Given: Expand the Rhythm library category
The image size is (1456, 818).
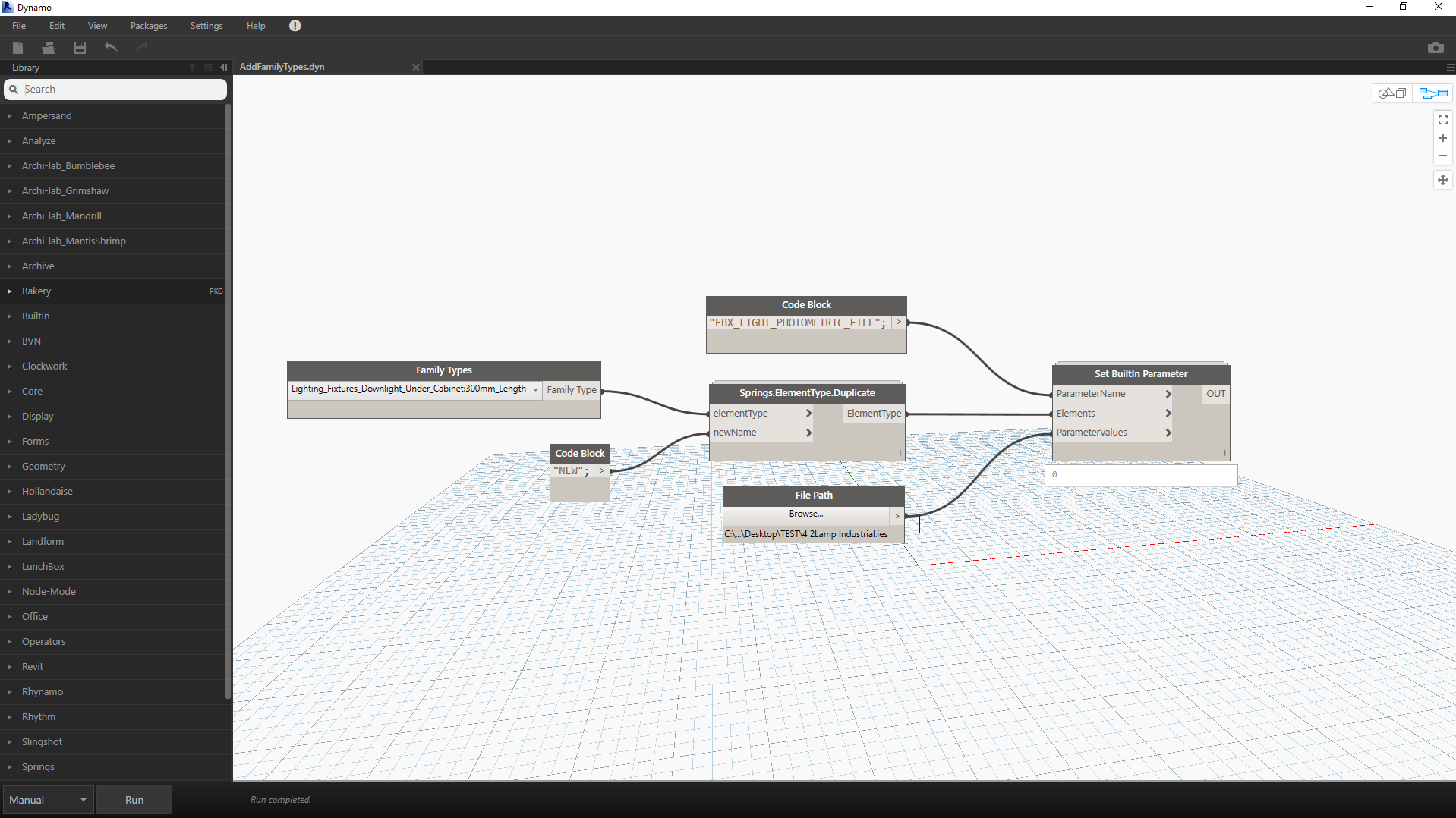Looking at the screenshot, I should pos(114,717).
